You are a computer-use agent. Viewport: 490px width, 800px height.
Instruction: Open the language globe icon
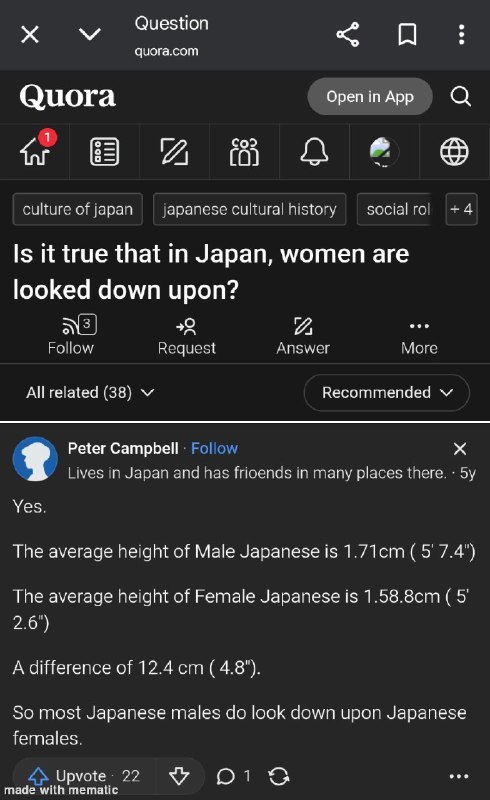[454, 152]
